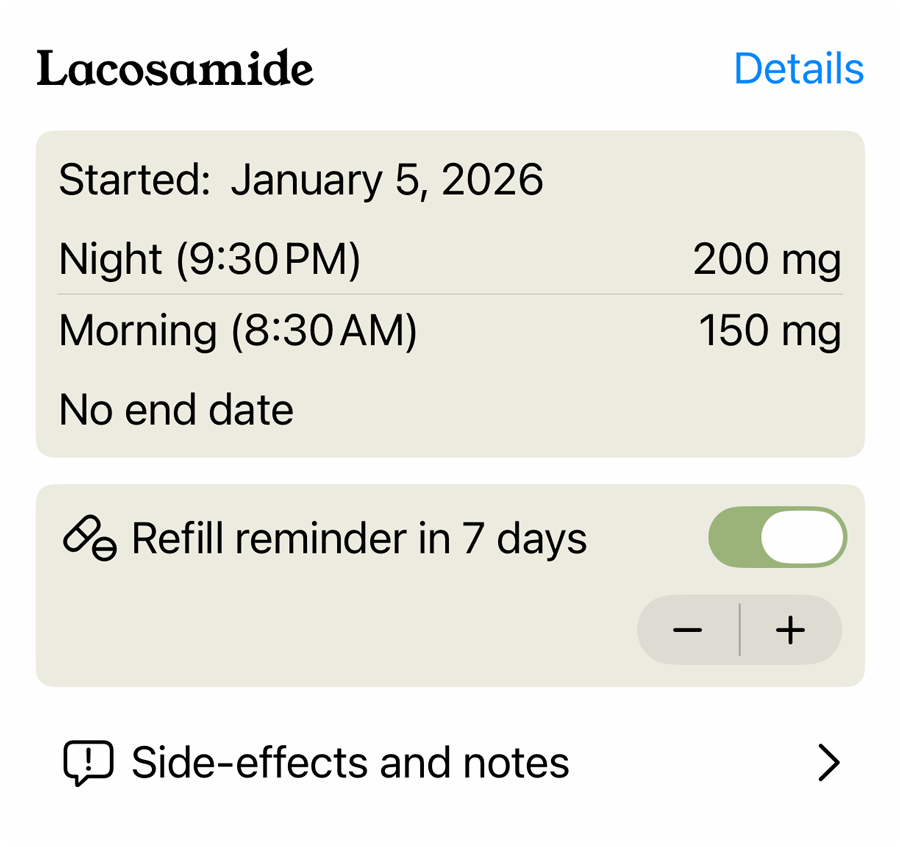Screen dimensions: 900x847
Task: Click the side-effects speech bubble icon
Action: (x=88, y=763)
